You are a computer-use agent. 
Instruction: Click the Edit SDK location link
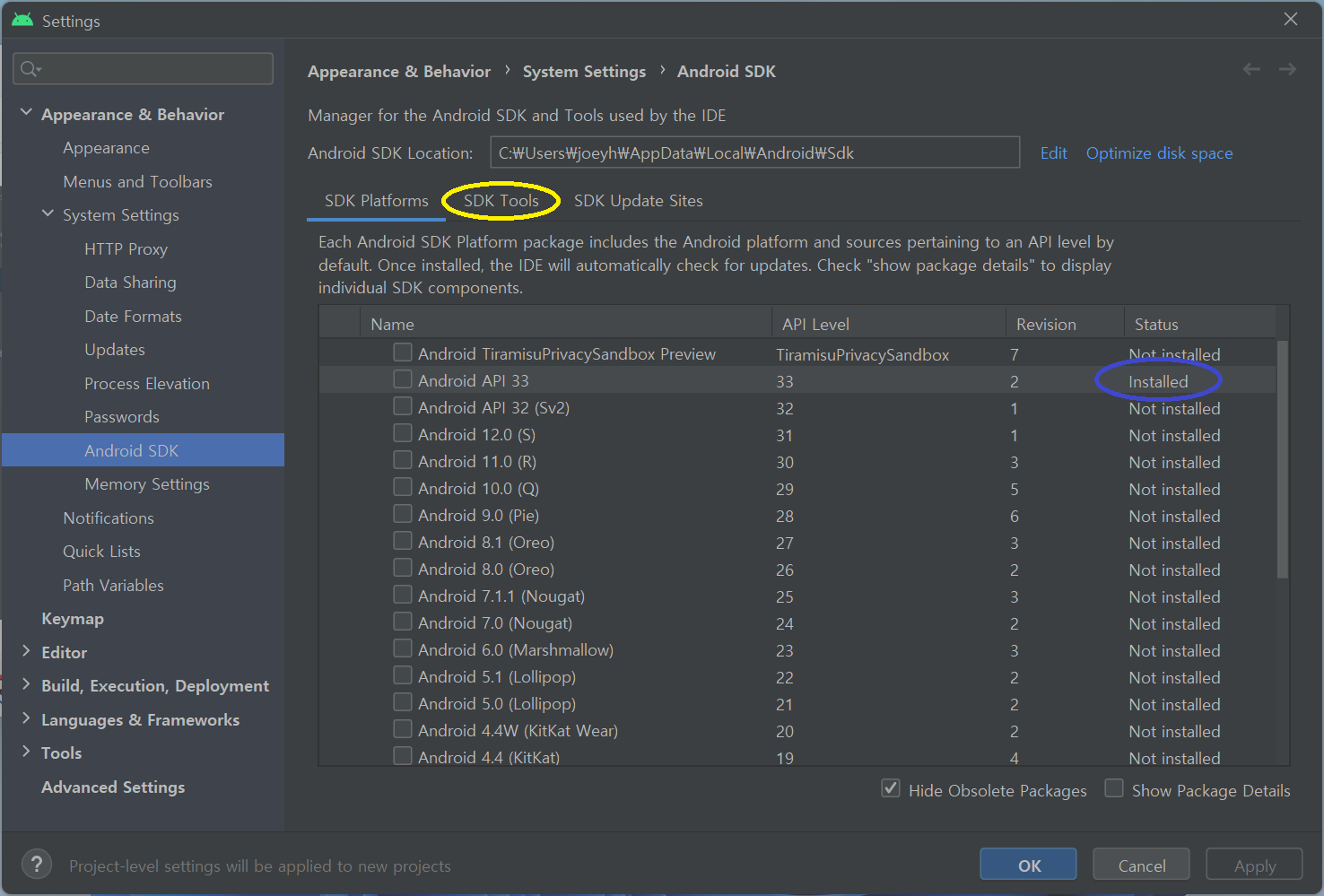1053,153
